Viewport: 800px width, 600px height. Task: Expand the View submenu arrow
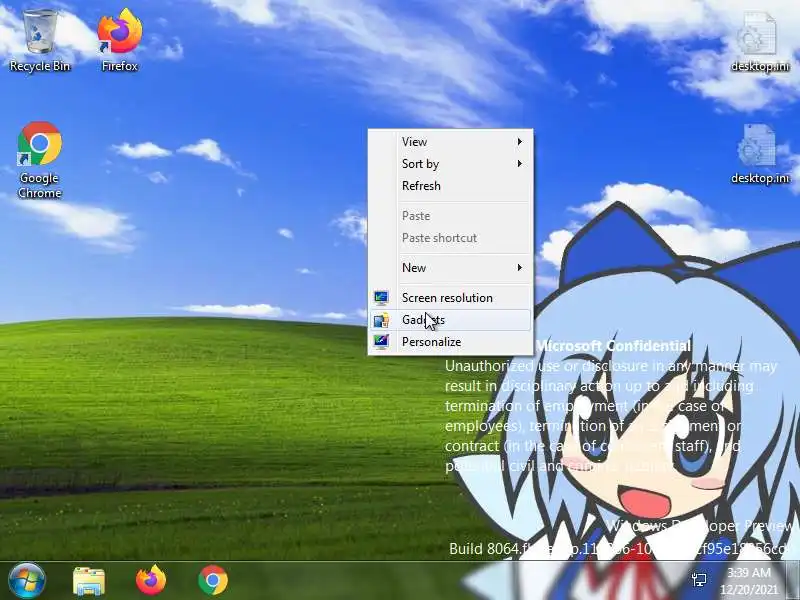519,141
